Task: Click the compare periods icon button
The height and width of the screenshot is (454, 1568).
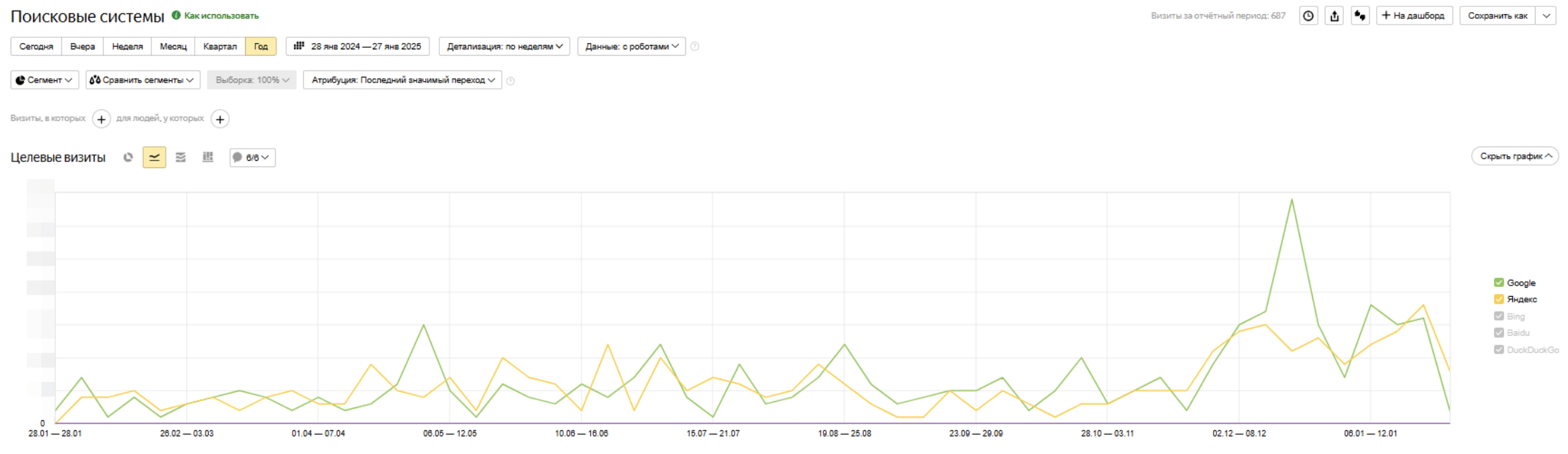Action: point(1359,16)
